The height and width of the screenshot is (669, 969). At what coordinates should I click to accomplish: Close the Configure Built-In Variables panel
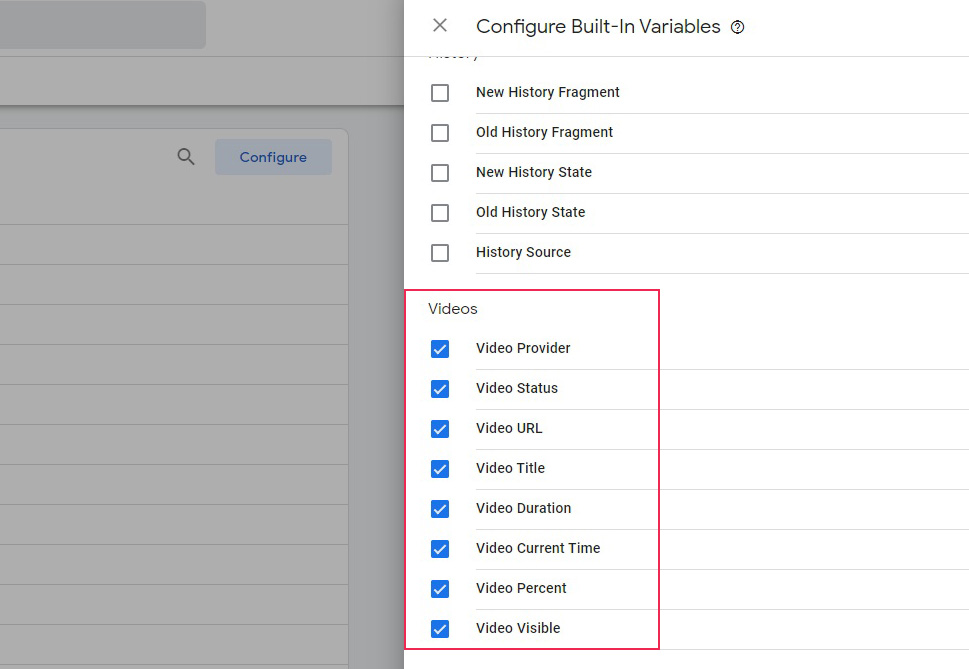coord(440,25)
